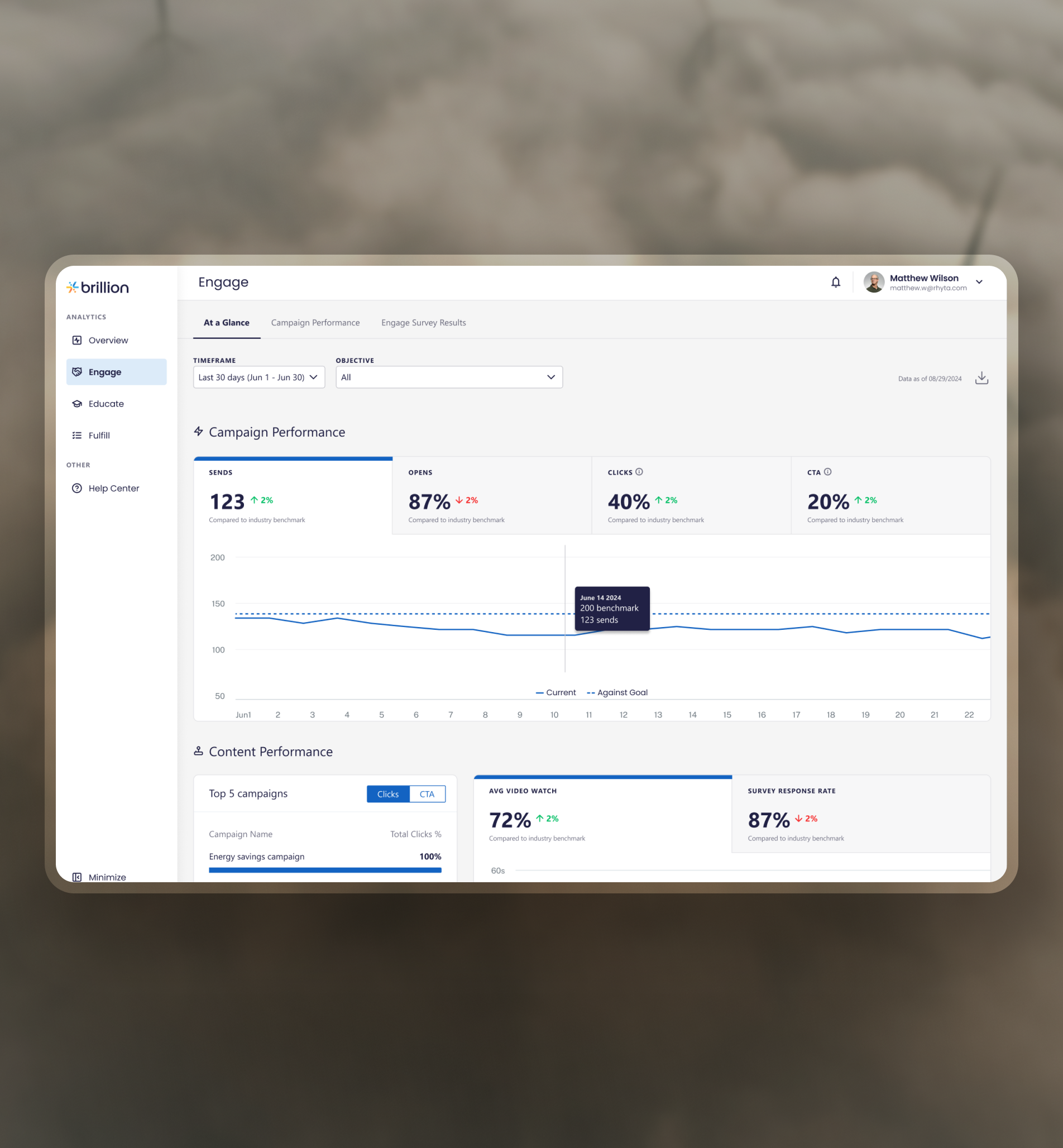Viewport: 1063px width, 1148px height.
Task: Click the Minimize collapse icon
Action: click(77, 877)
